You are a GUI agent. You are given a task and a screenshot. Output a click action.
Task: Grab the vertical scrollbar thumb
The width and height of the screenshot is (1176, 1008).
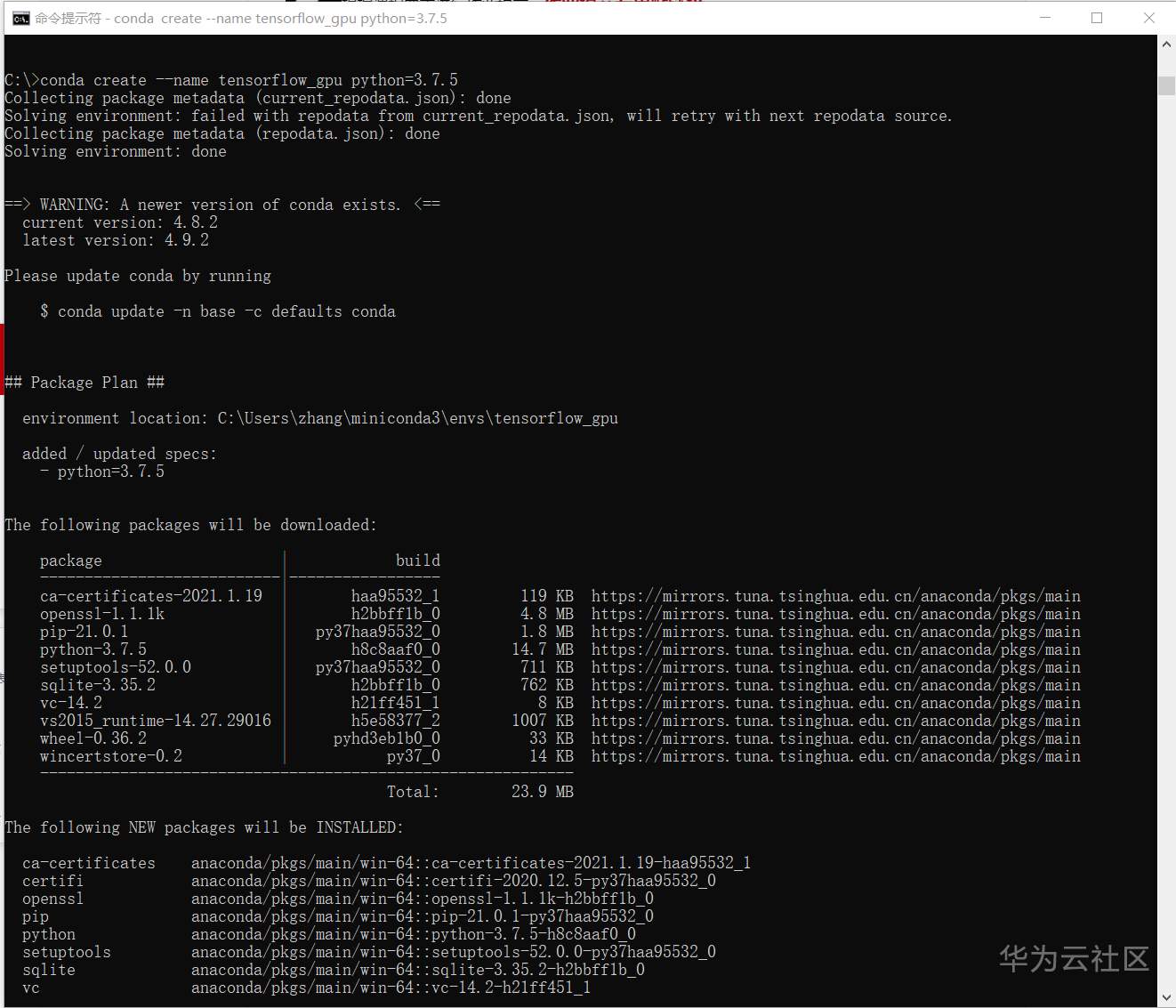tap(1166, 85)
